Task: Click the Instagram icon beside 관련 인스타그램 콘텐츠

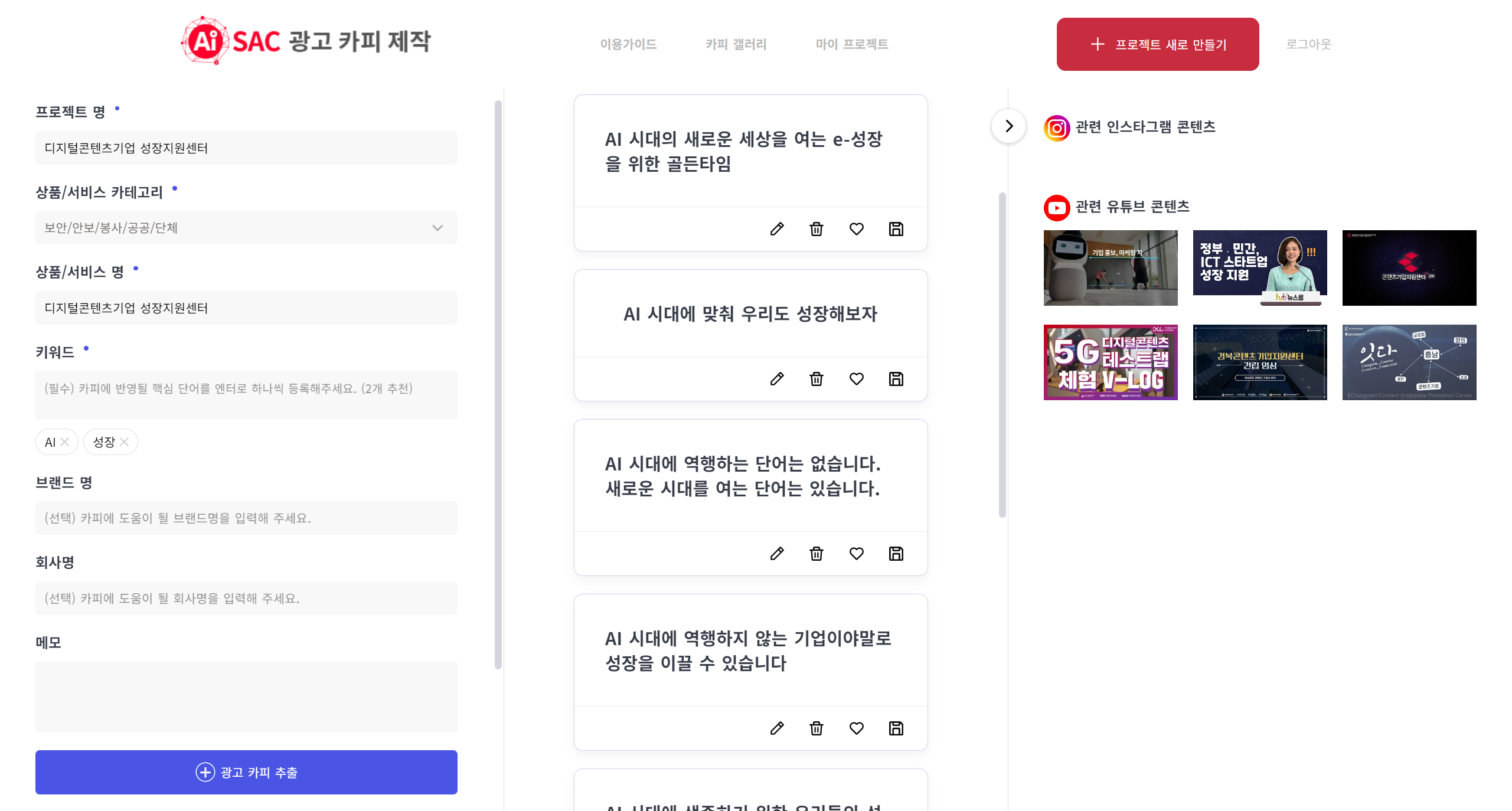Action: point(1057,128)
